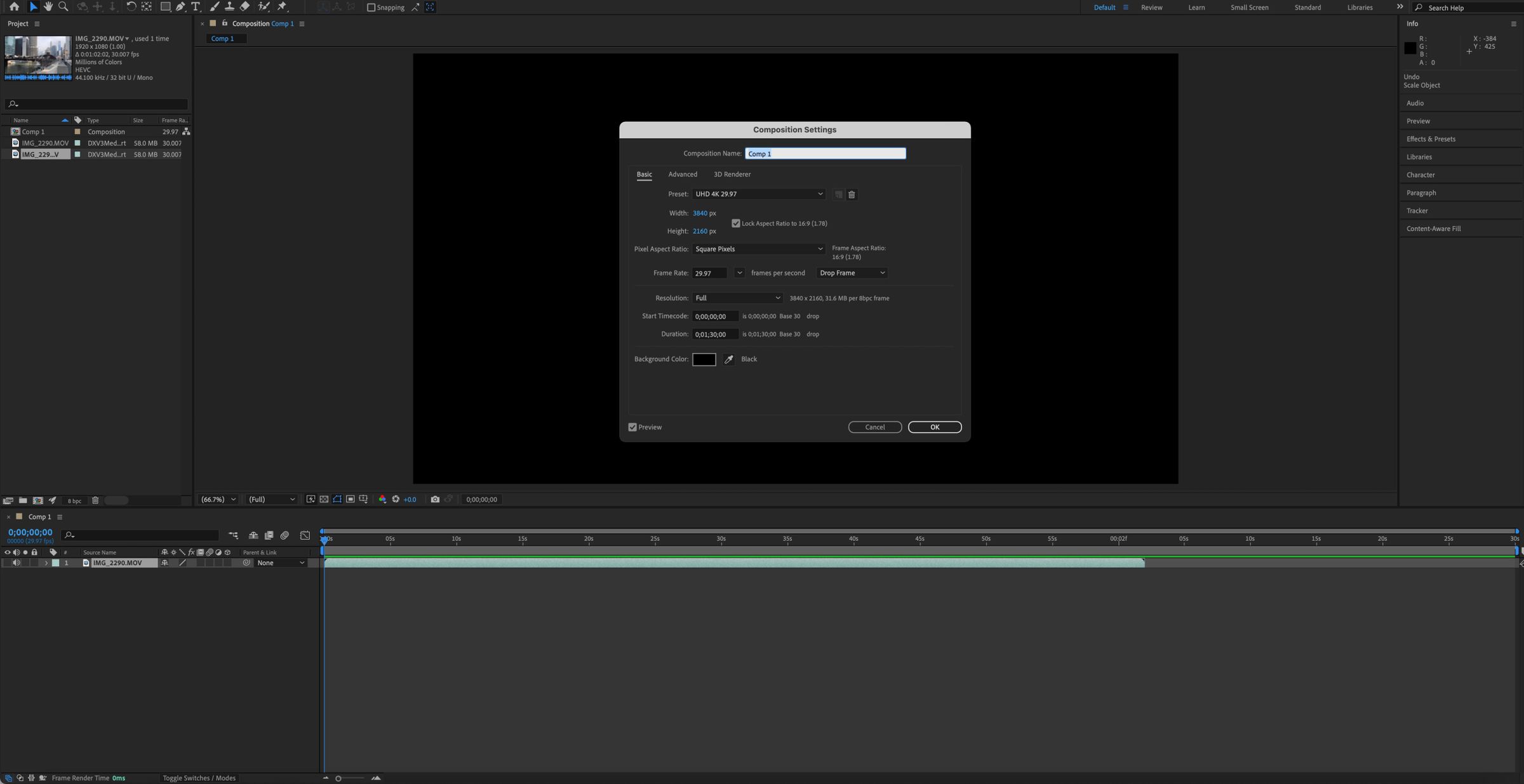Select the Pen tool
Image resolution: width=1524 pixels, height=784 pixels.
point(180,7)
